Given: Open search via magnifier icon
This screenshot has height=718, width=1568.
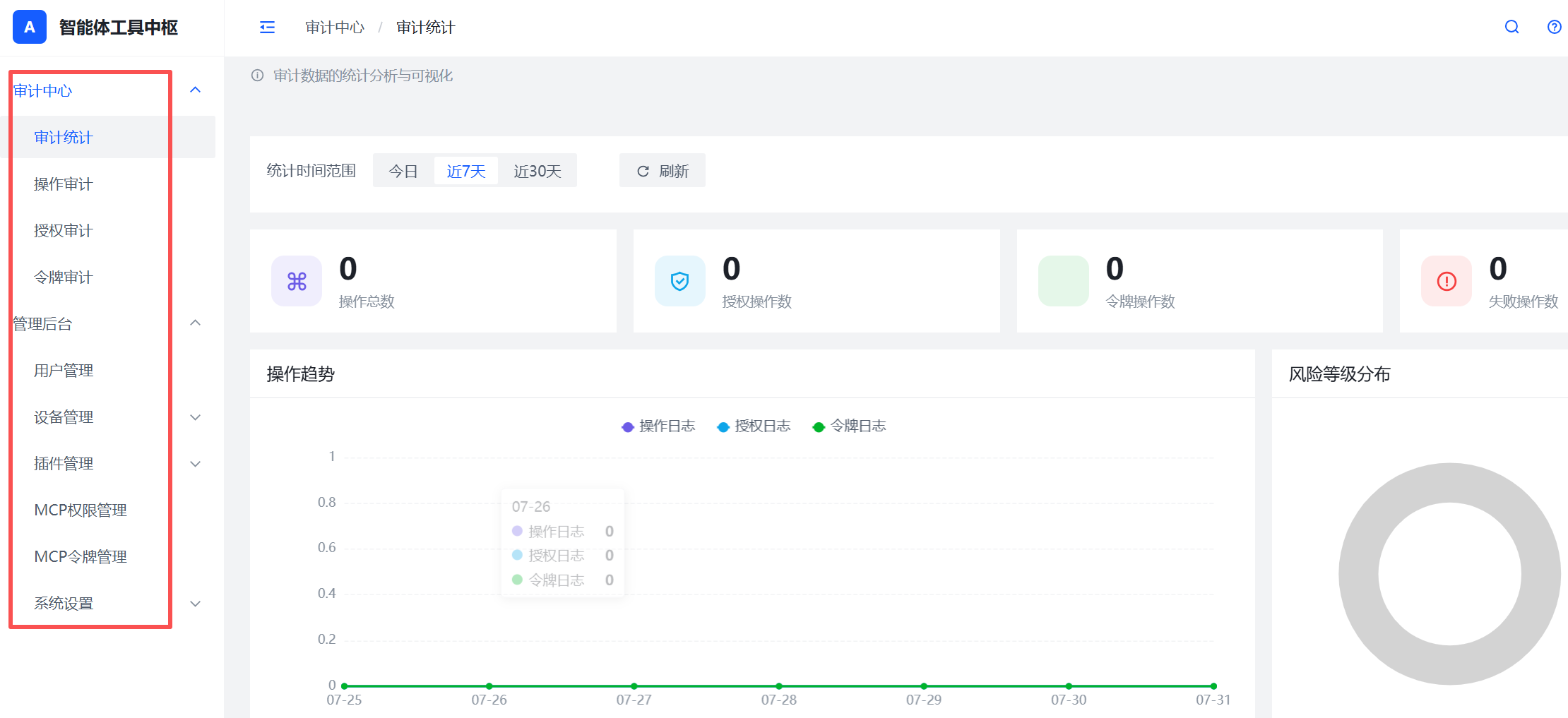Looking at the screenshot, I should (1511, 27).
